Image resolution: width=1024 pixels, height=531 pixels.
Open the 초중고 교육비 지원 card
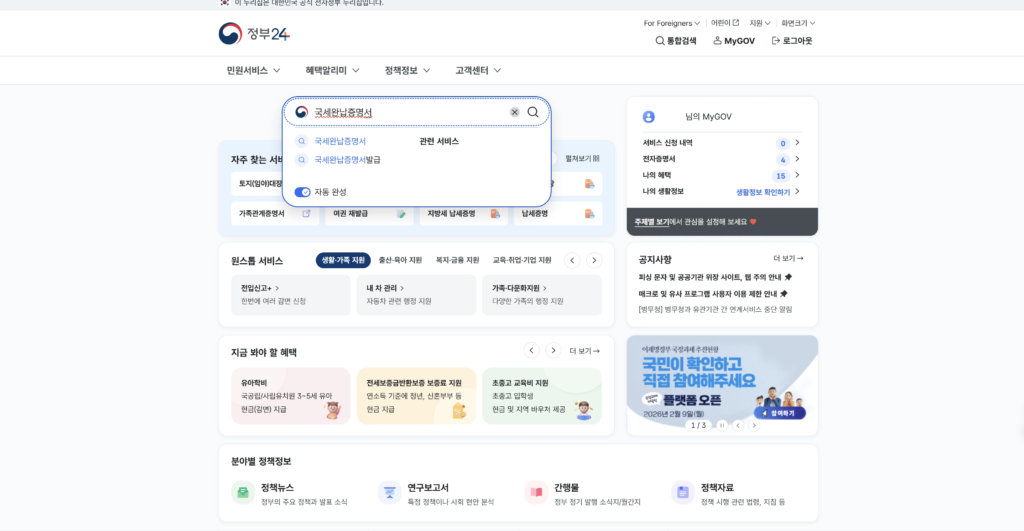click(541, 396)
